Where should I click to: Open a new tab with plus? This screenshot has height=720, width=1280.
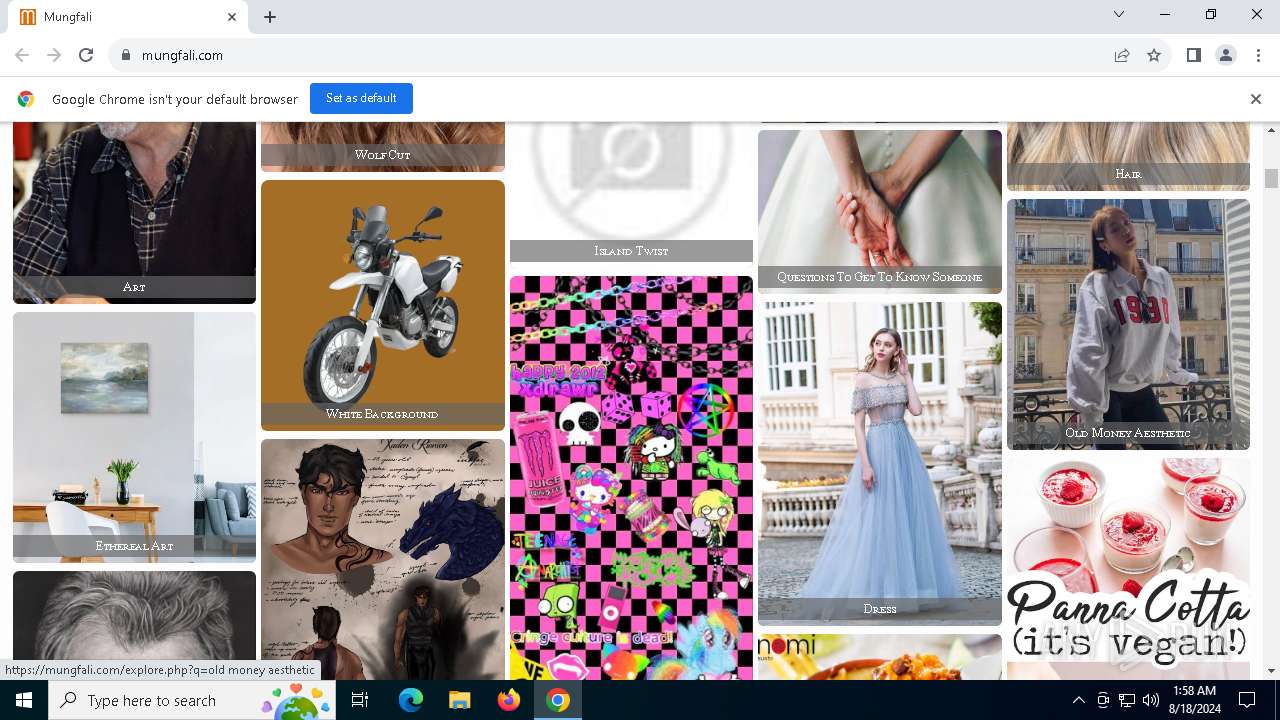[270, 17]
